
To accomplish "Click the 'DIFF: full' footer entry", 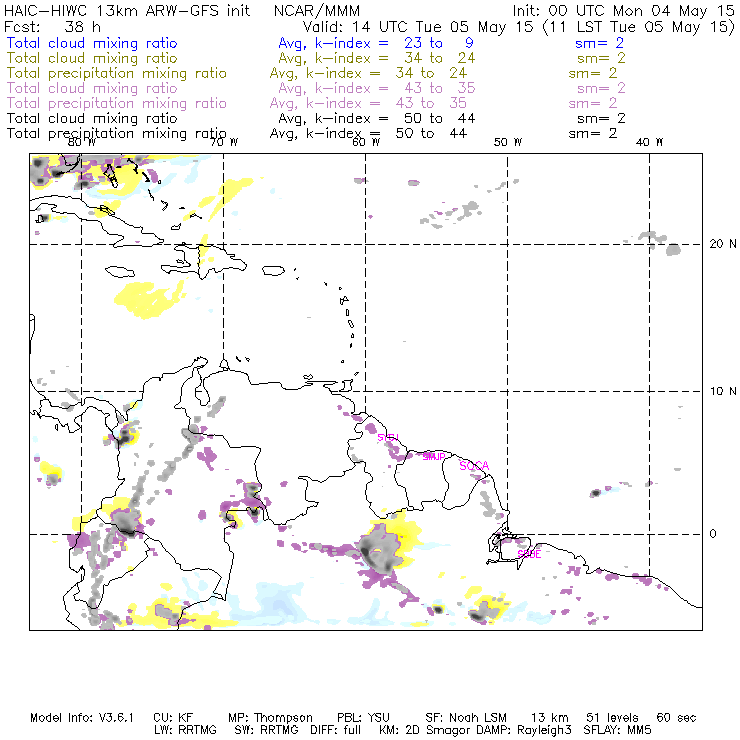I will pyautogui.click(x=336, y=730).
